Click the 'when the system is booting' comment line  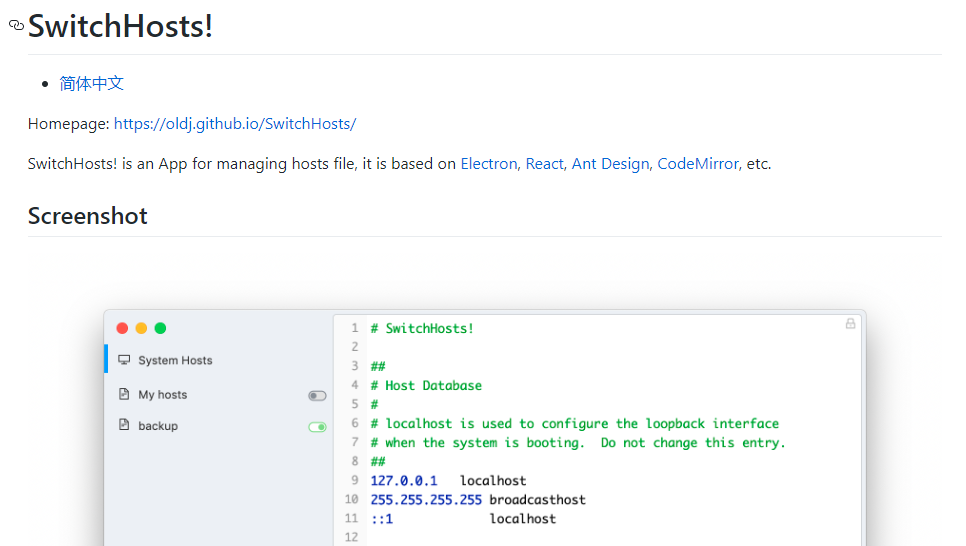(x=578, y=443)
